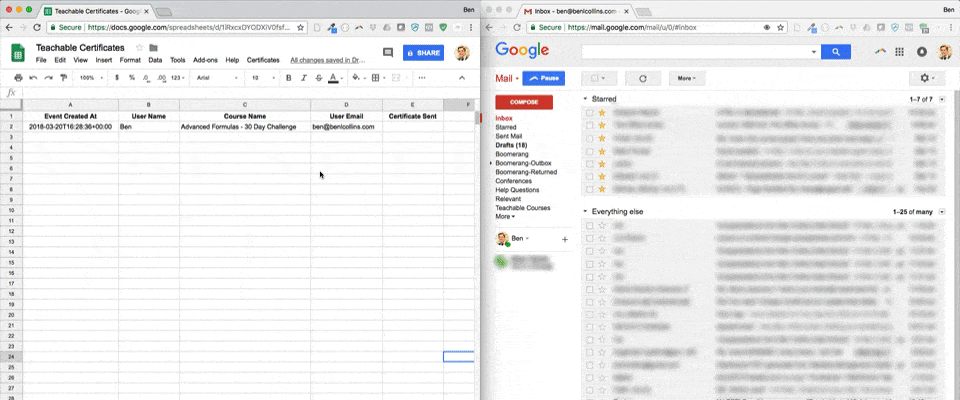Open the font size 10 dropdown
Image resolution: width=960 pixels, height=400 pixels.
pyautogui.click(x=263, y=78)
